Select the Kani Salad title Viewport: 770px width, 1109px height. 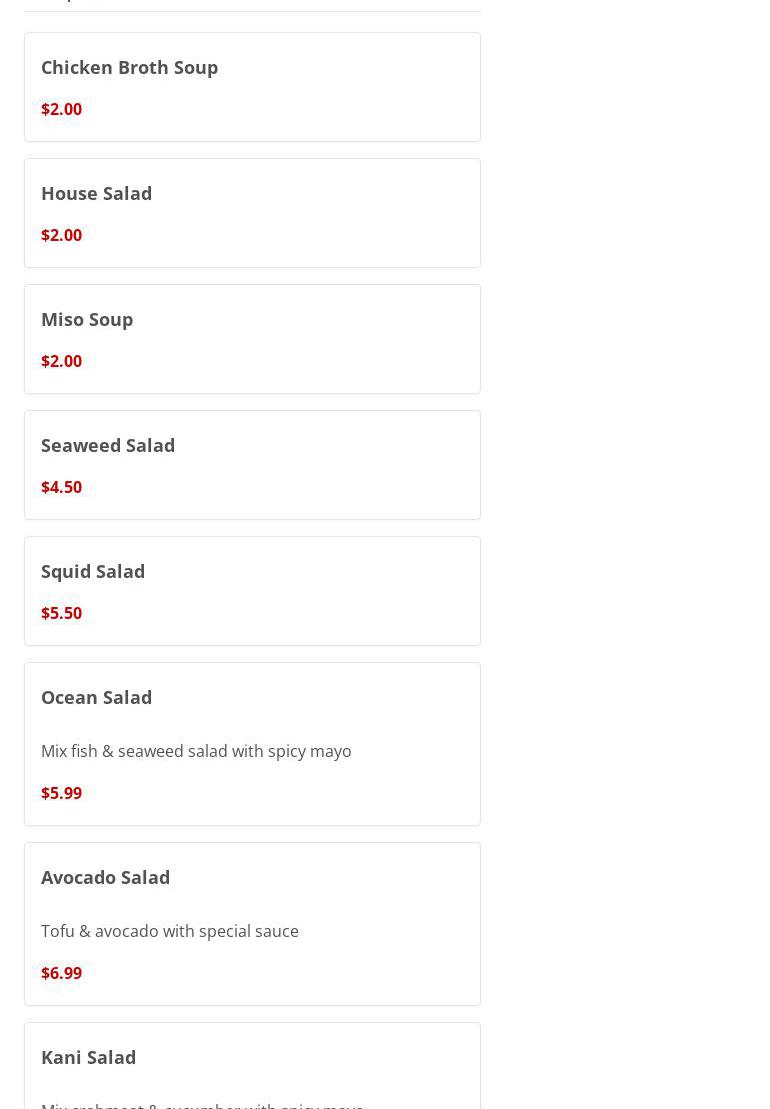pyautogui.click(x=88, y=1057)
